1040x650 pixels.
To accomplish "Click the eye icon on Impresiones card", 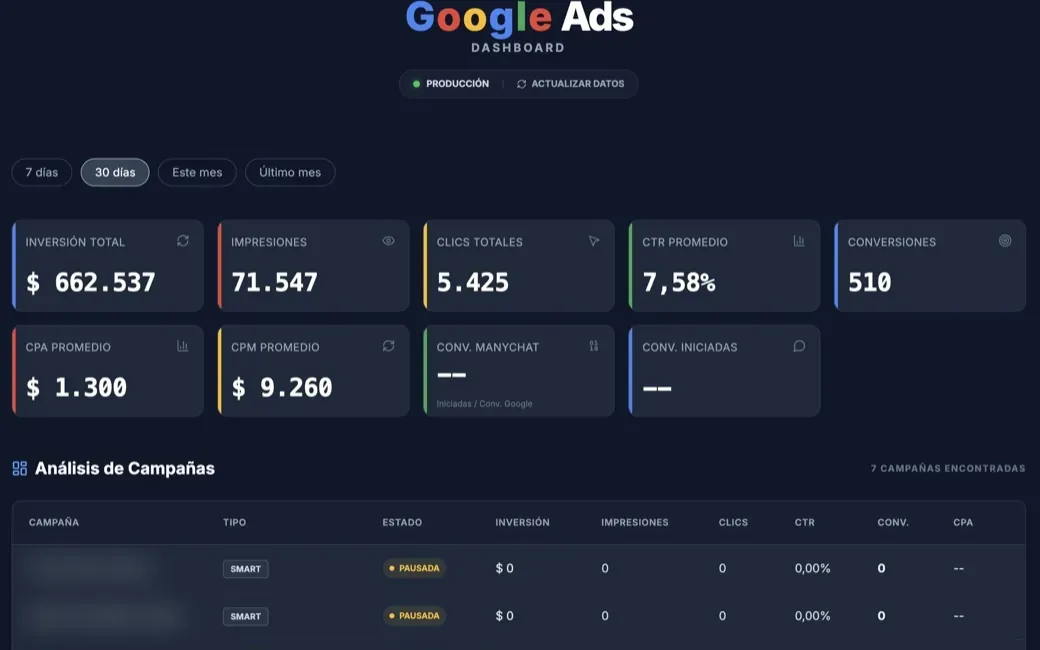I will (x=389, y=241).
